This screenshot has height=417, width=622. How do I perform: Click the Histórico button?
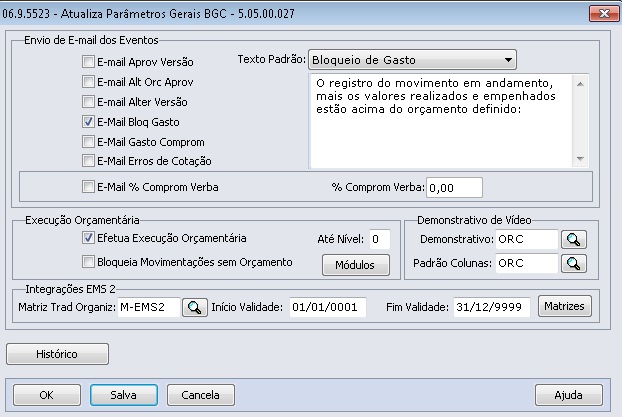tap(57, 354)
